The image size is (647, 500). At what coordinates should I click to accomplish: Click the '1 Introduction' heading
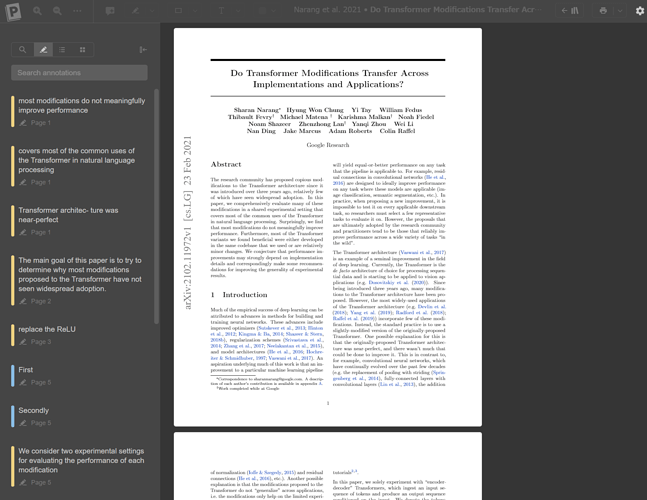click(x=239, y=295)
